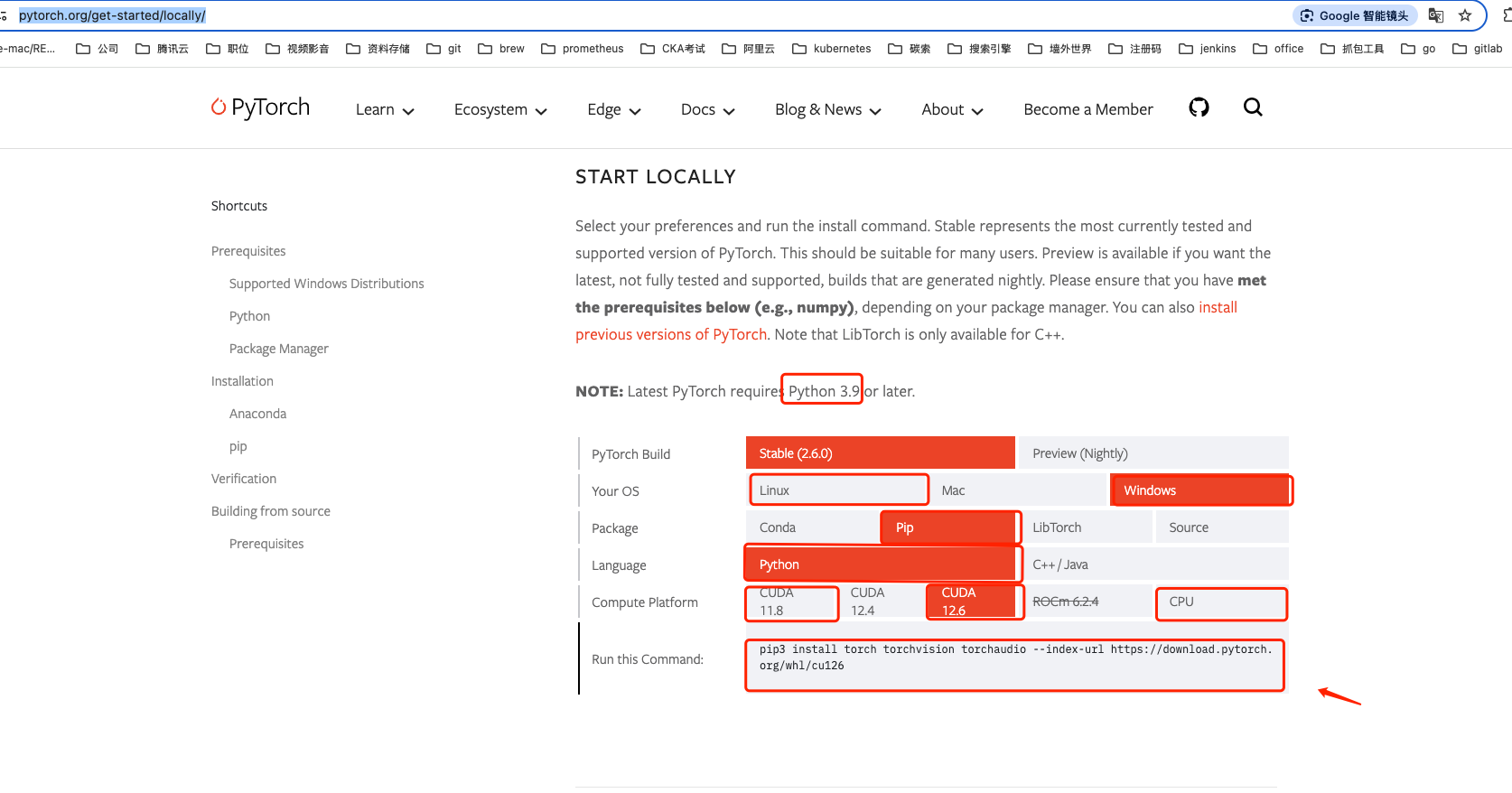Select CUDA 12.6 compute platform
Image resolution: width=1512 pixels, height=793 pixels.
[x=973, y=602]
